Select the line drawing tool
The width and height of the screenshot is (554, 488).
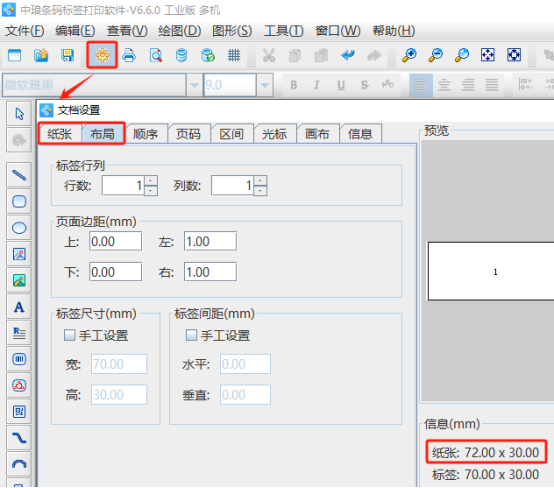tap(19, 175)
